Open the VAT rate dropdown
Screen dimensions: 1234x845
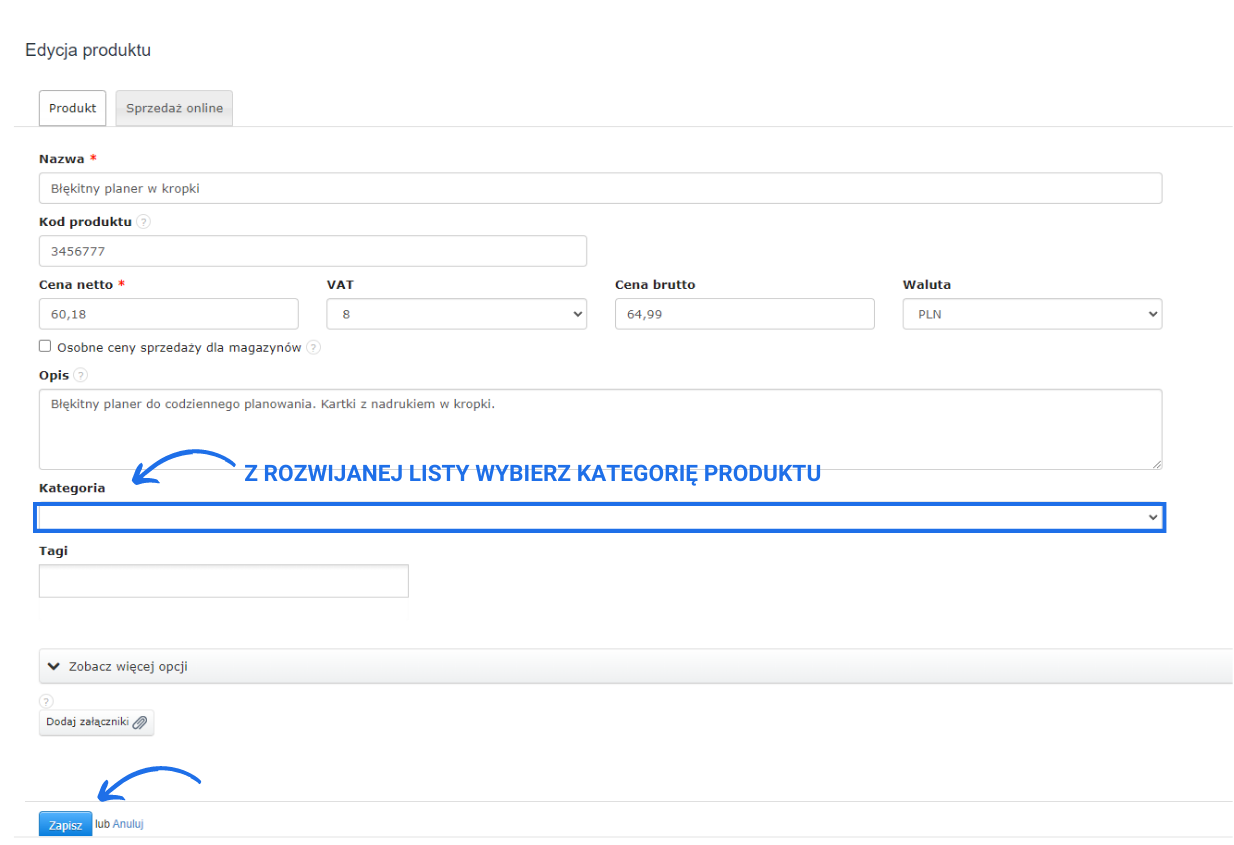pyautogui.click(x=456, y=314)
